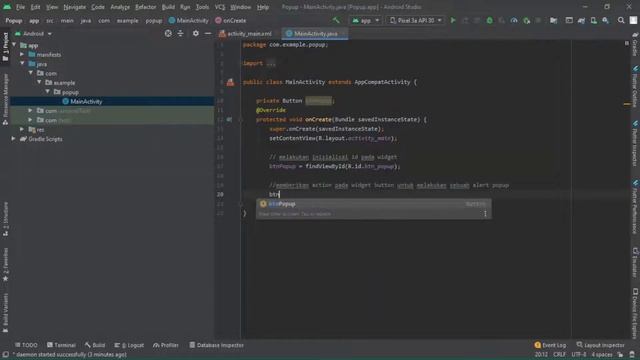Viewport: 640px width, 360px height.
Task: Click the Sync Project with Gradle icon
Action: pos(581,20)
